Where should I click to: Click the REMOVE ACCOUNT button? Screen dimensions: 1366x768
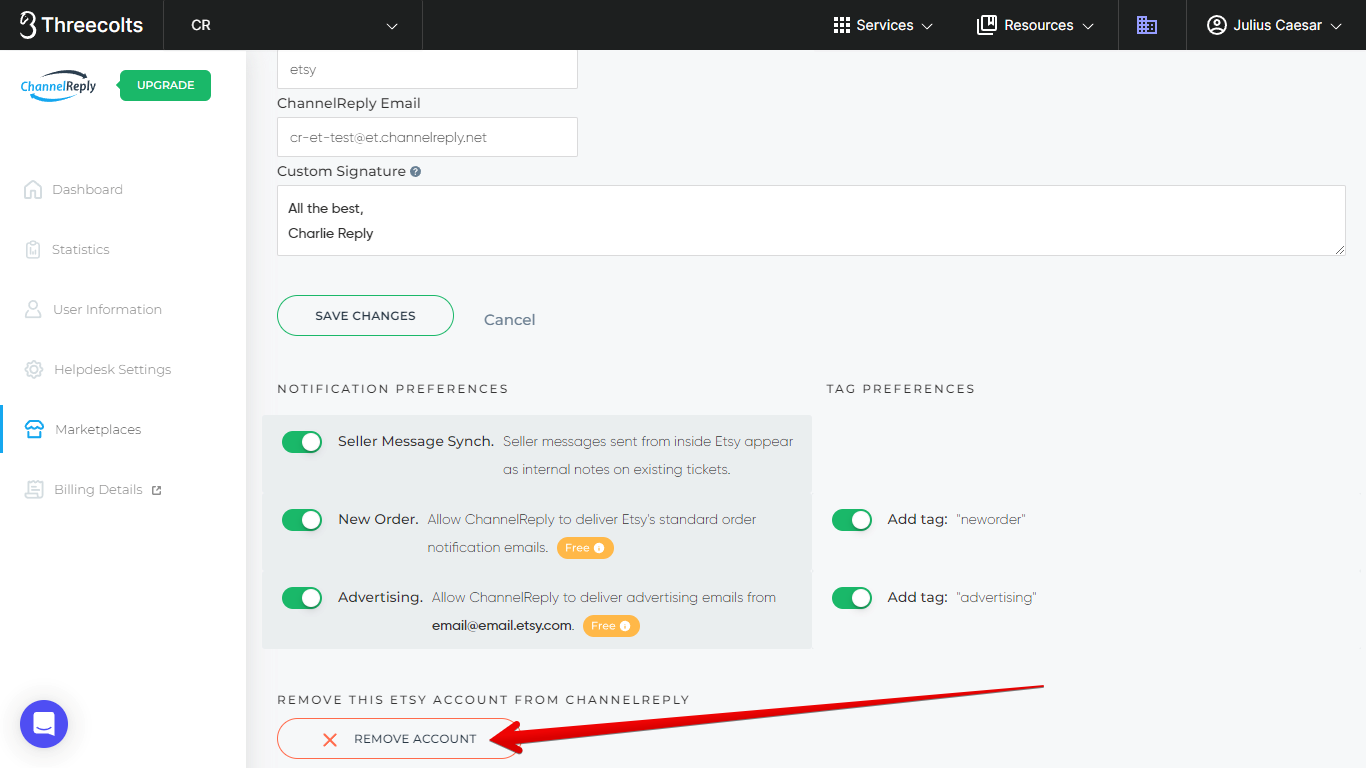tap(399, 739)
